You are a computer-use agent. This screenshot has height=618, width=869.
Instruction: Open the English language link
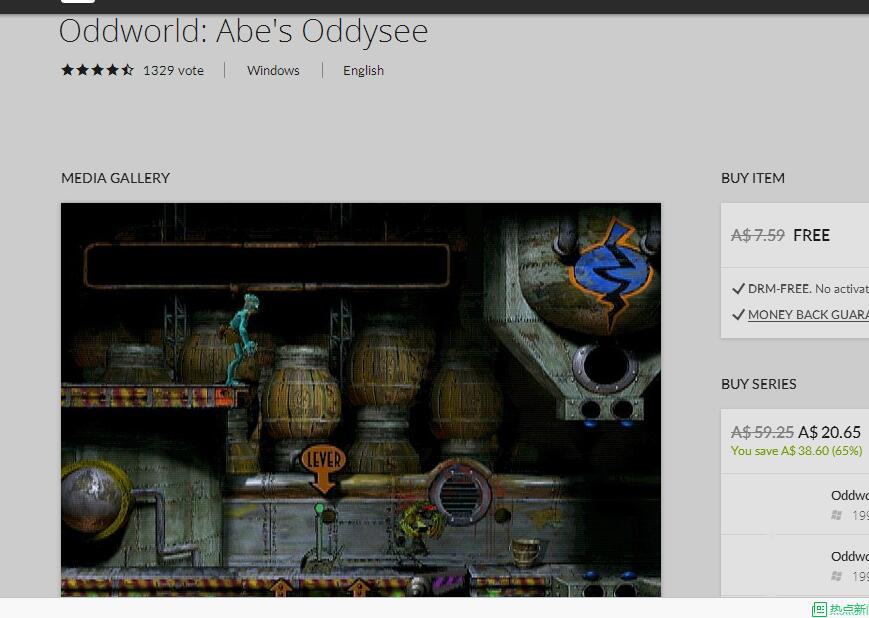363,70
